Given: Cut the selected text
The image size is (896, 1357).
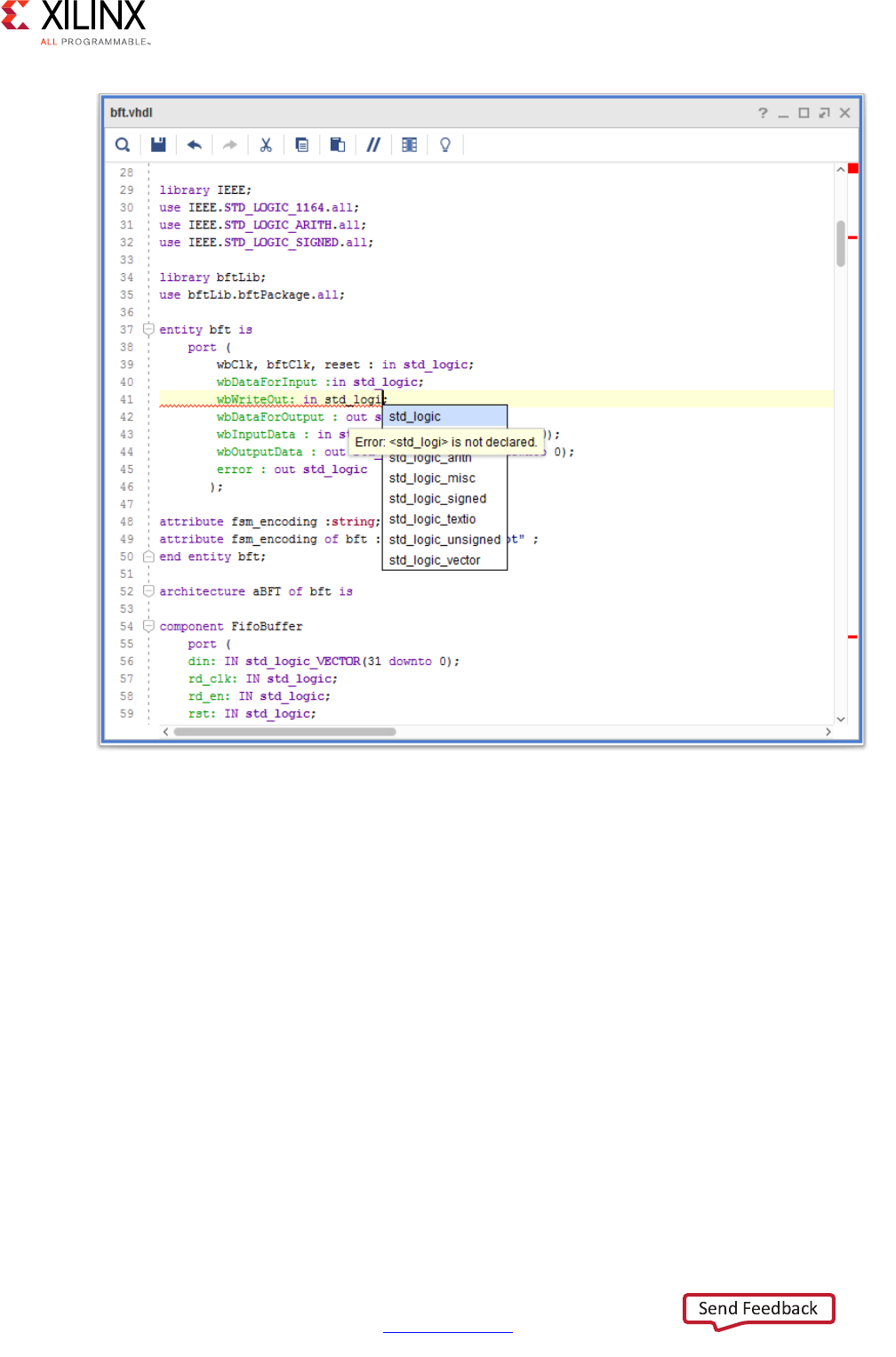Looking at the screenshot, I should click(266, 145).
